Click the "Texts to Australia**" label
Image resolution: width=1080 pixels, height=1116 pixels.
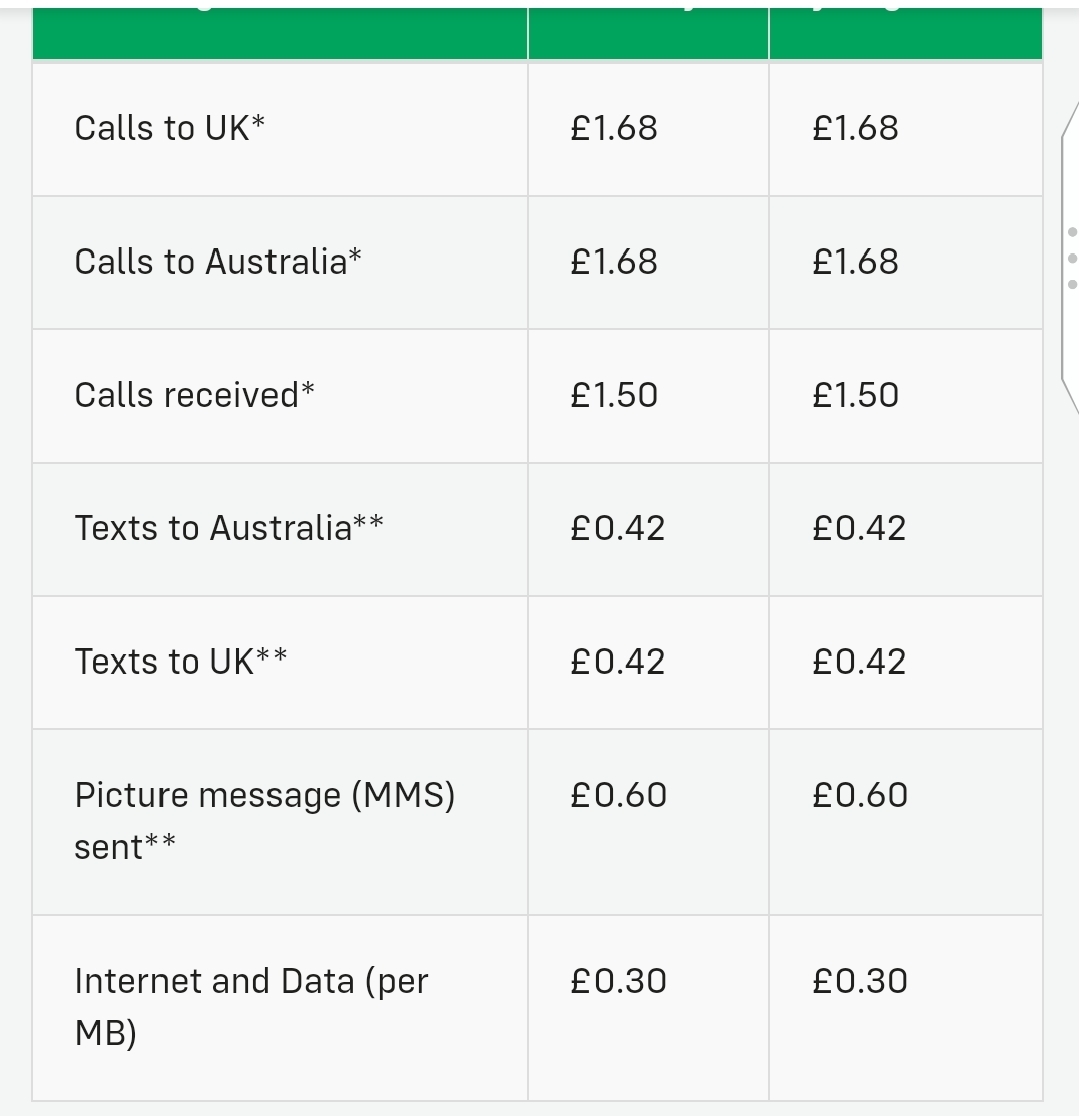point(229,528)
